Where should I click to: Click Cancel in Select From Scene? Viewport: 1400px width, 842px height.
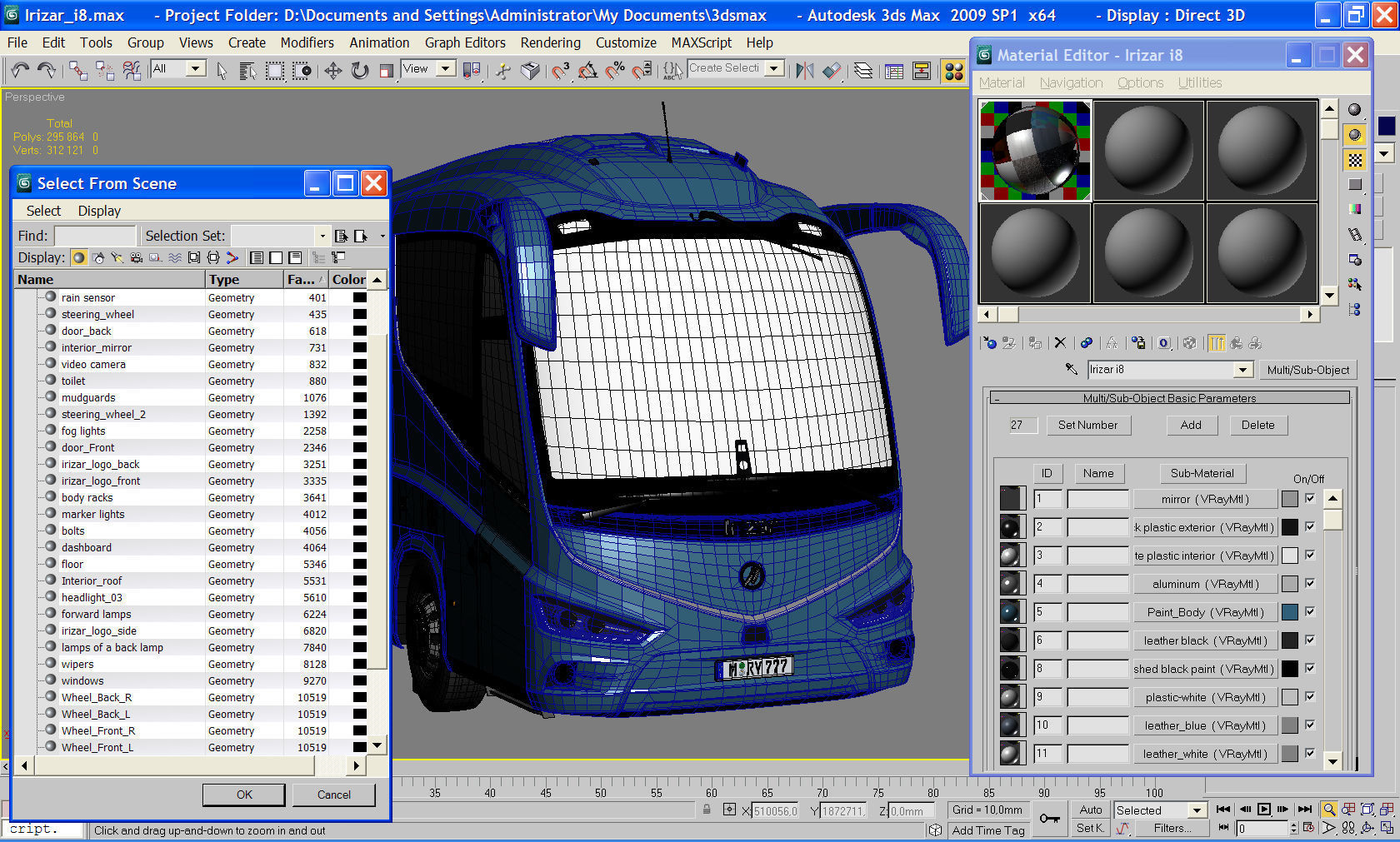[334, 795]
